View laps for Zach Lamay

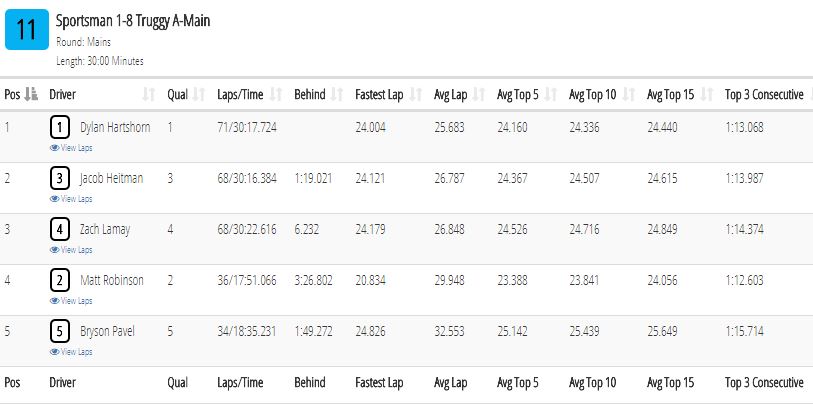point(71,250)
